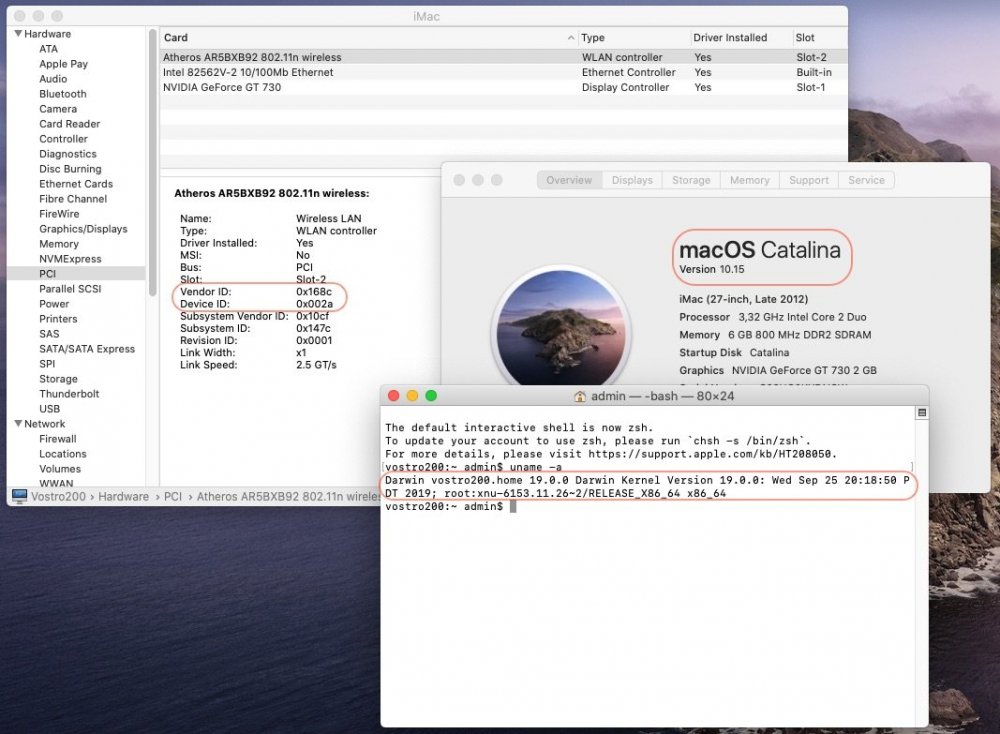Select the NVIDIA GeForce GT 730 row
Image resolution: width=1000 pixels, height=734 pixels.
coord(222,88)
